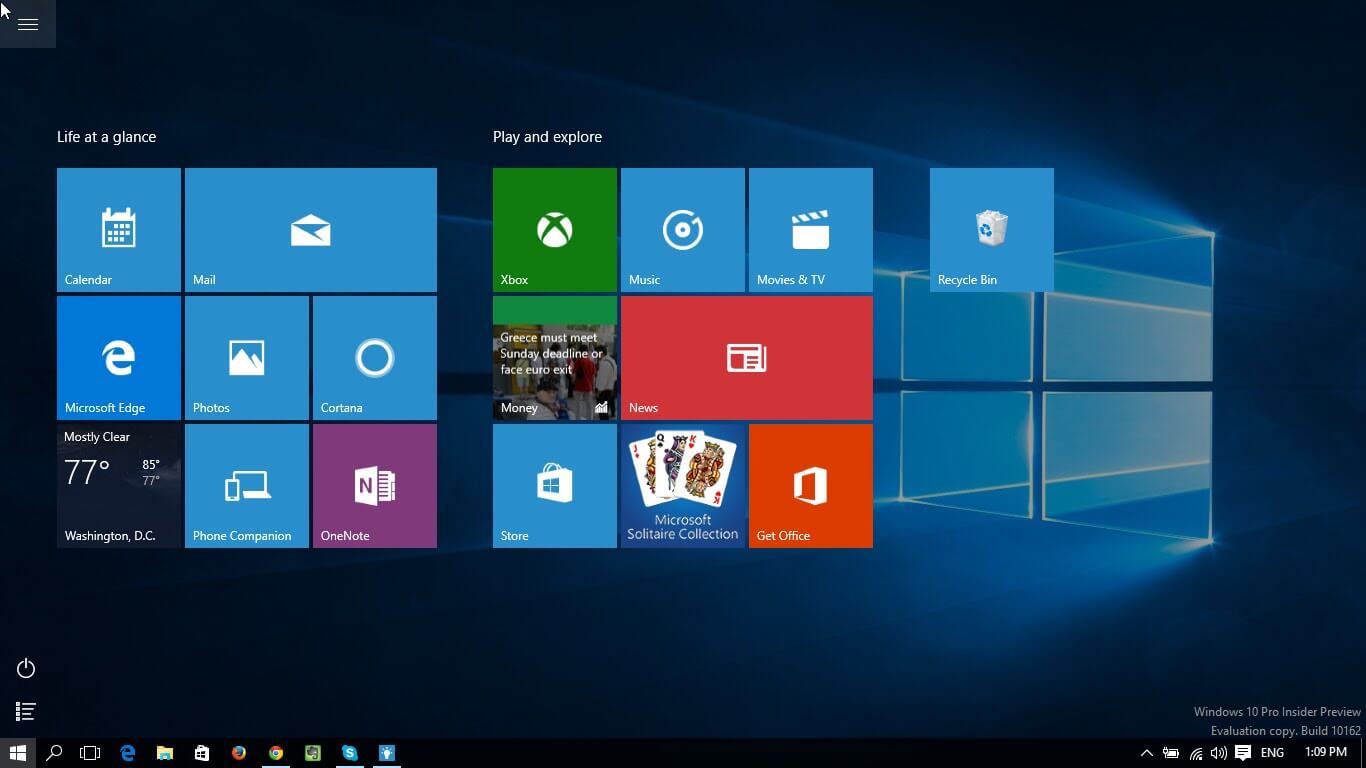The height and width of the screenshot is (768, 1366).
Task: Open Store icon on taskbar
Action: point(202,753)
